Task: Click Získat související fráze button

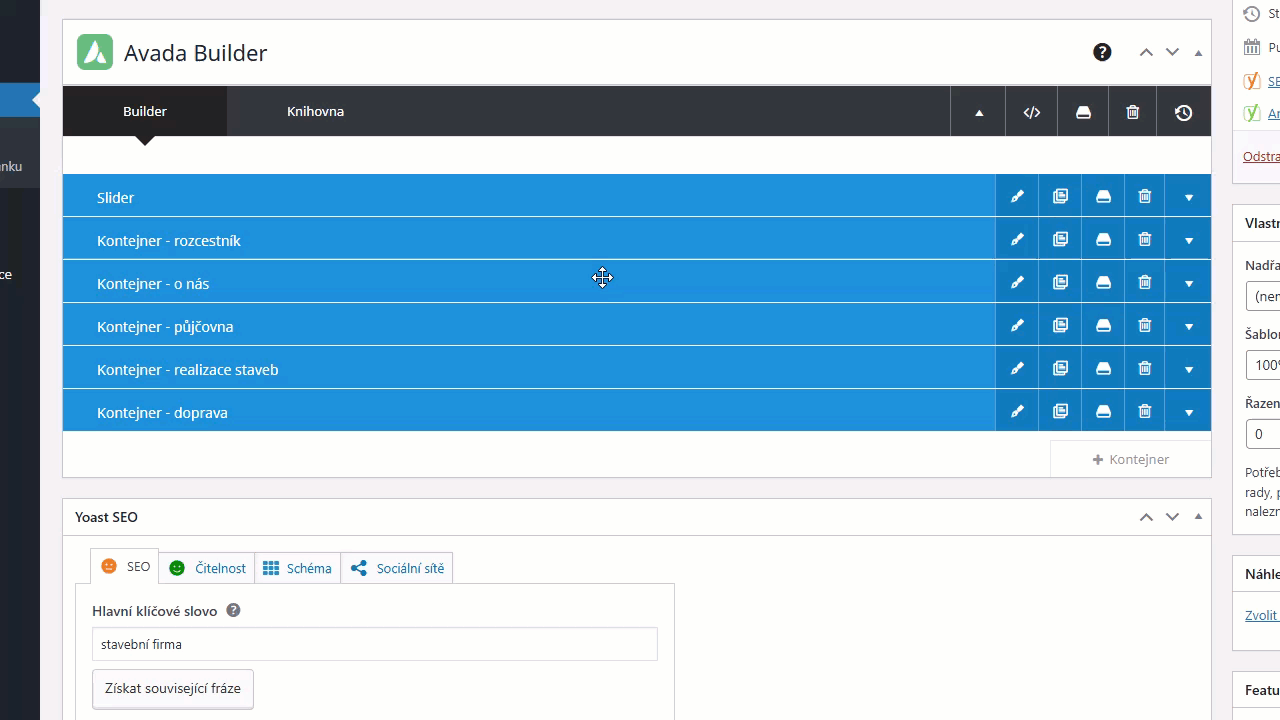Action: point(173,689)
